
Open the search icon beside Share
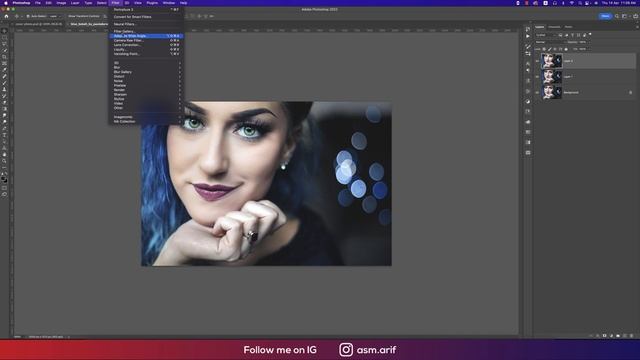(x=617, y=16)
